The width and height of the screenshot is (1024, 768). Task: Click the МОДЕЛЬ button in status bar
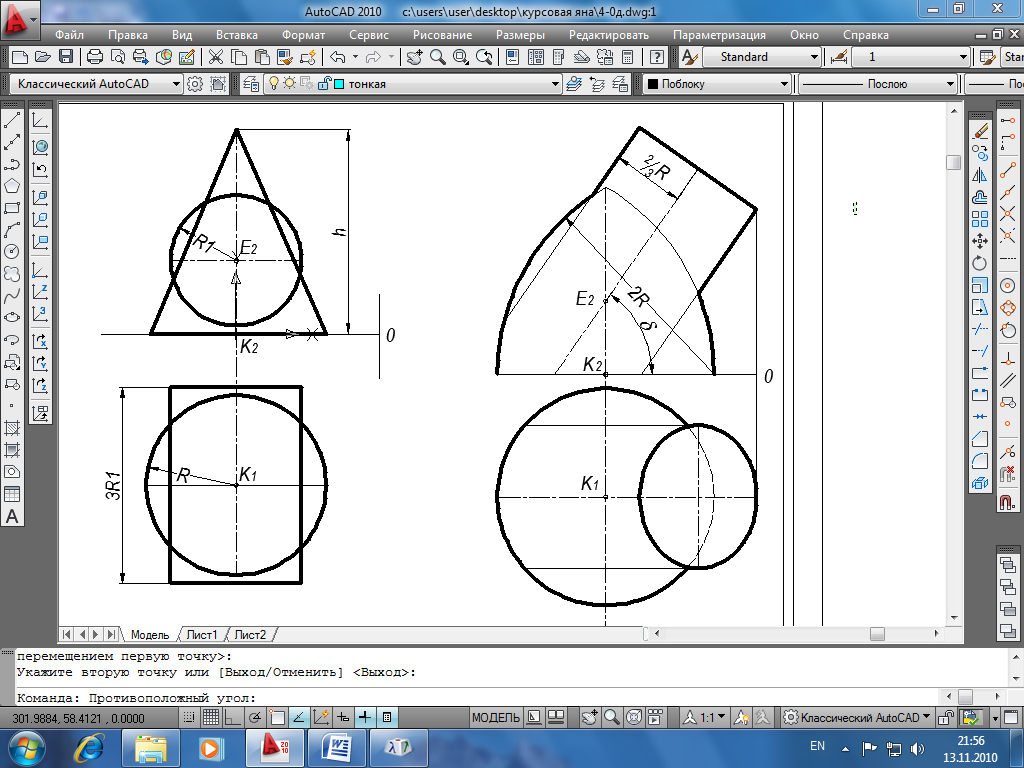pos(495,717)
